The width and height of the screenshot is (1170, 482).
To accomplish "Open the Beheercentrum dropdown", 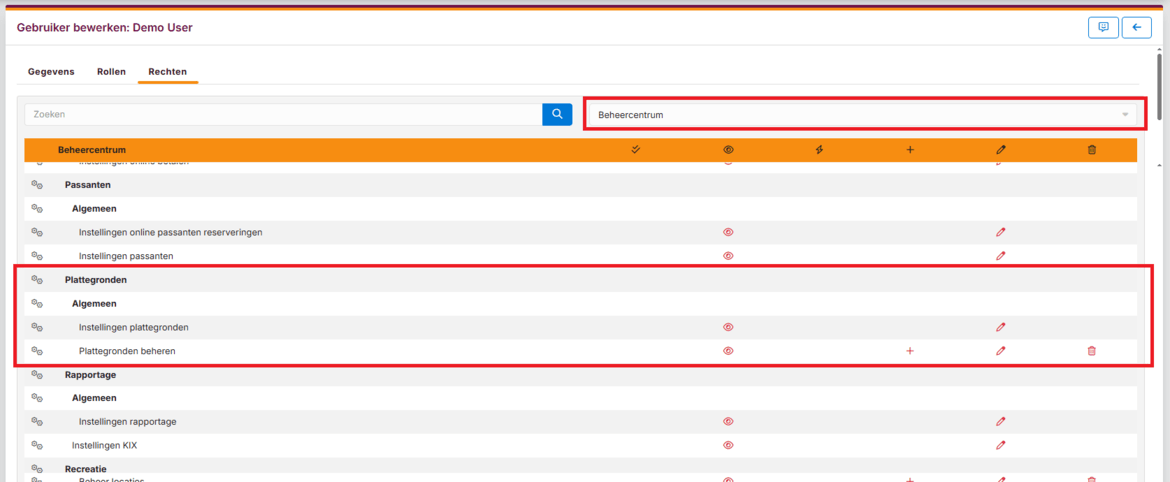I will pyautogui.click(x=862, y=115).
